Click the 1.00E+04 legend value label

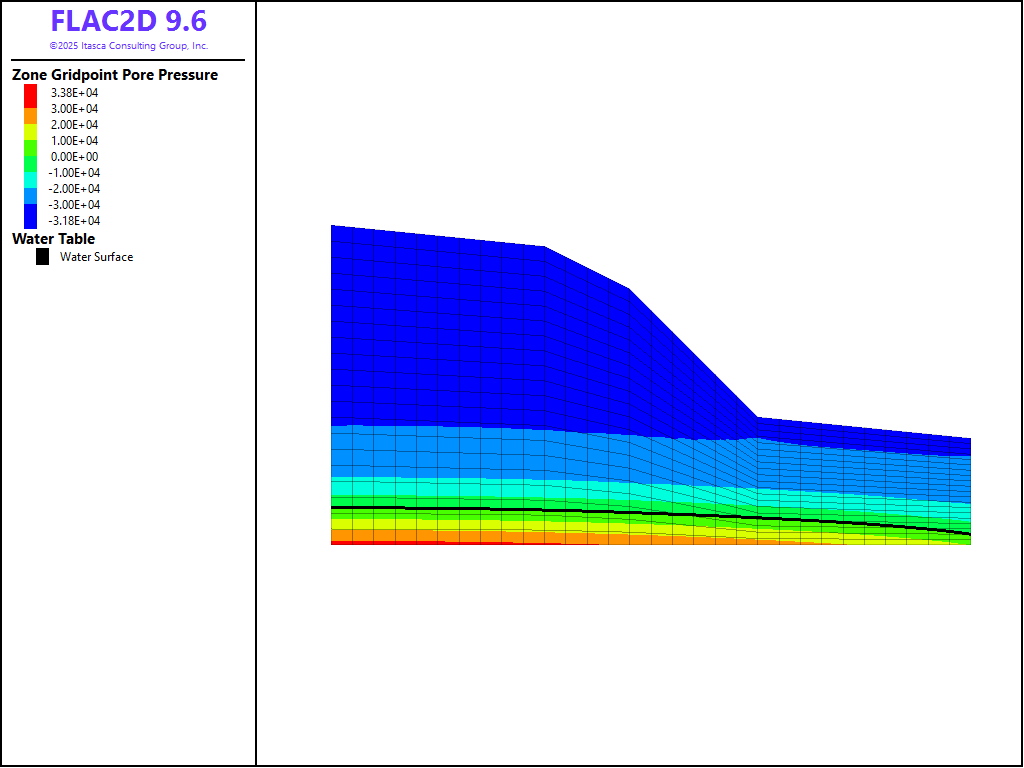point(75,141)
